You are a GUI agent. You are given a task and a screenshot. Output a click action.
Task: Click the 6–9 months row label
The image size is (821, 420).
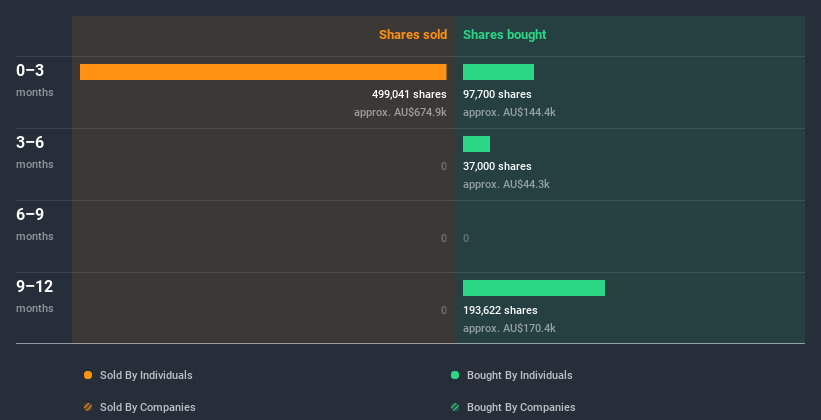point(35,224)
